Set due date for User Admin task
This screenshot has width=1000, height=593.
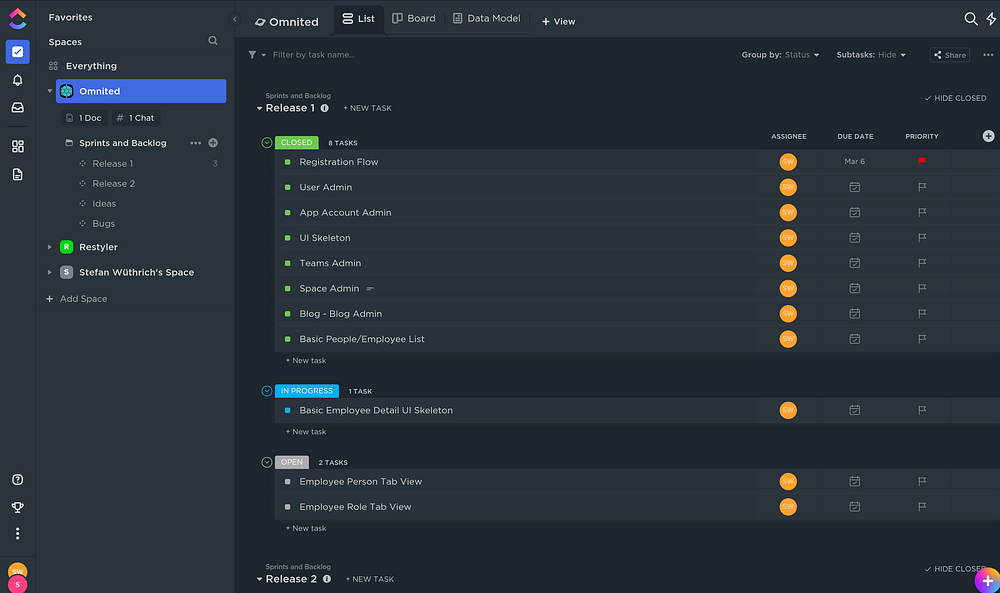[x=855, y=187]
